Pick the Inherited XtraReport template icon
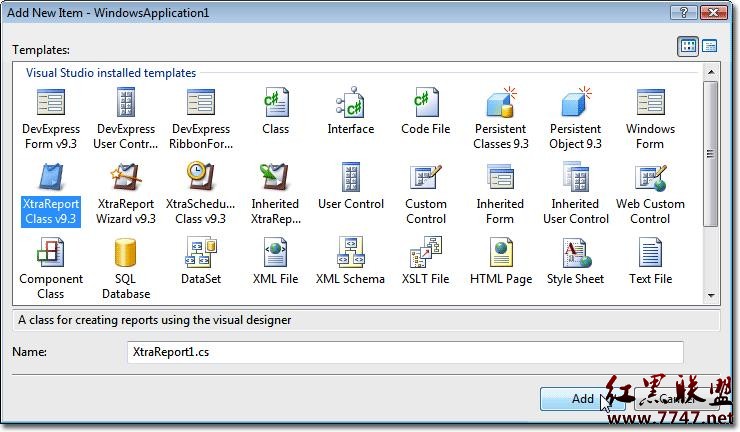This screenshot has width=740, height=432. 275,176
